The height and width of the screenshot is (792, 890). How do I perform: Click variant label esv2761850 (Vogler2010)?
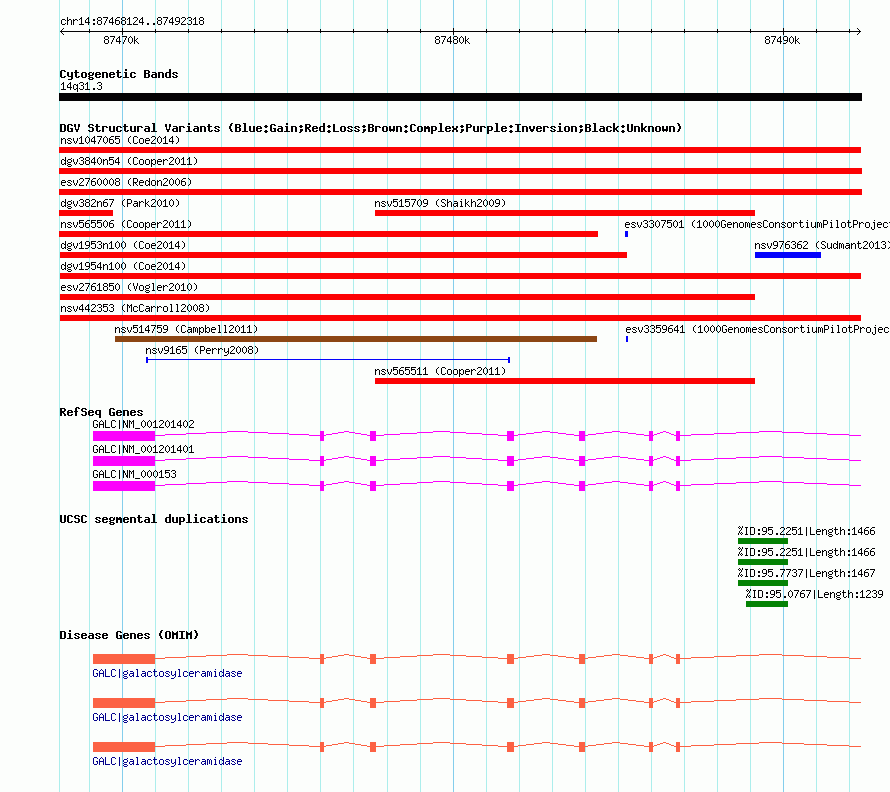(x=129, y=287)
